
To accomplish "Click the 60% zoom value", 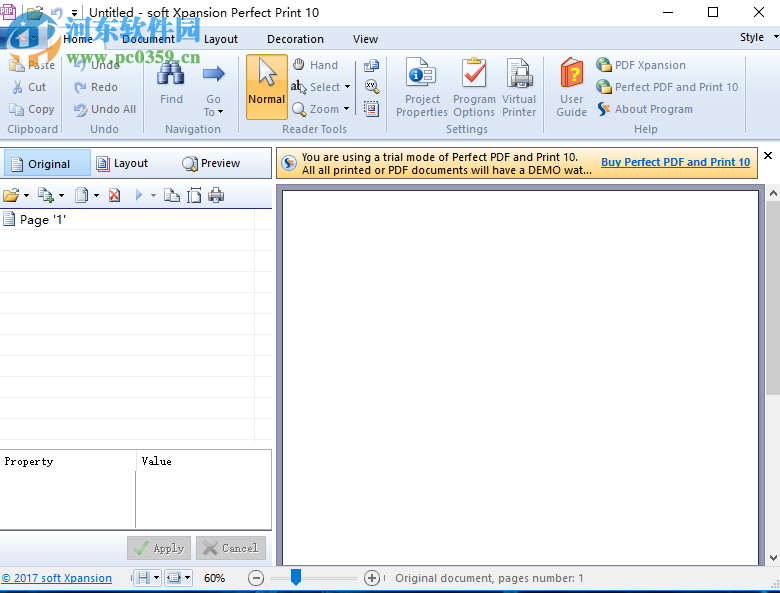I will click(x=214, y=578).
